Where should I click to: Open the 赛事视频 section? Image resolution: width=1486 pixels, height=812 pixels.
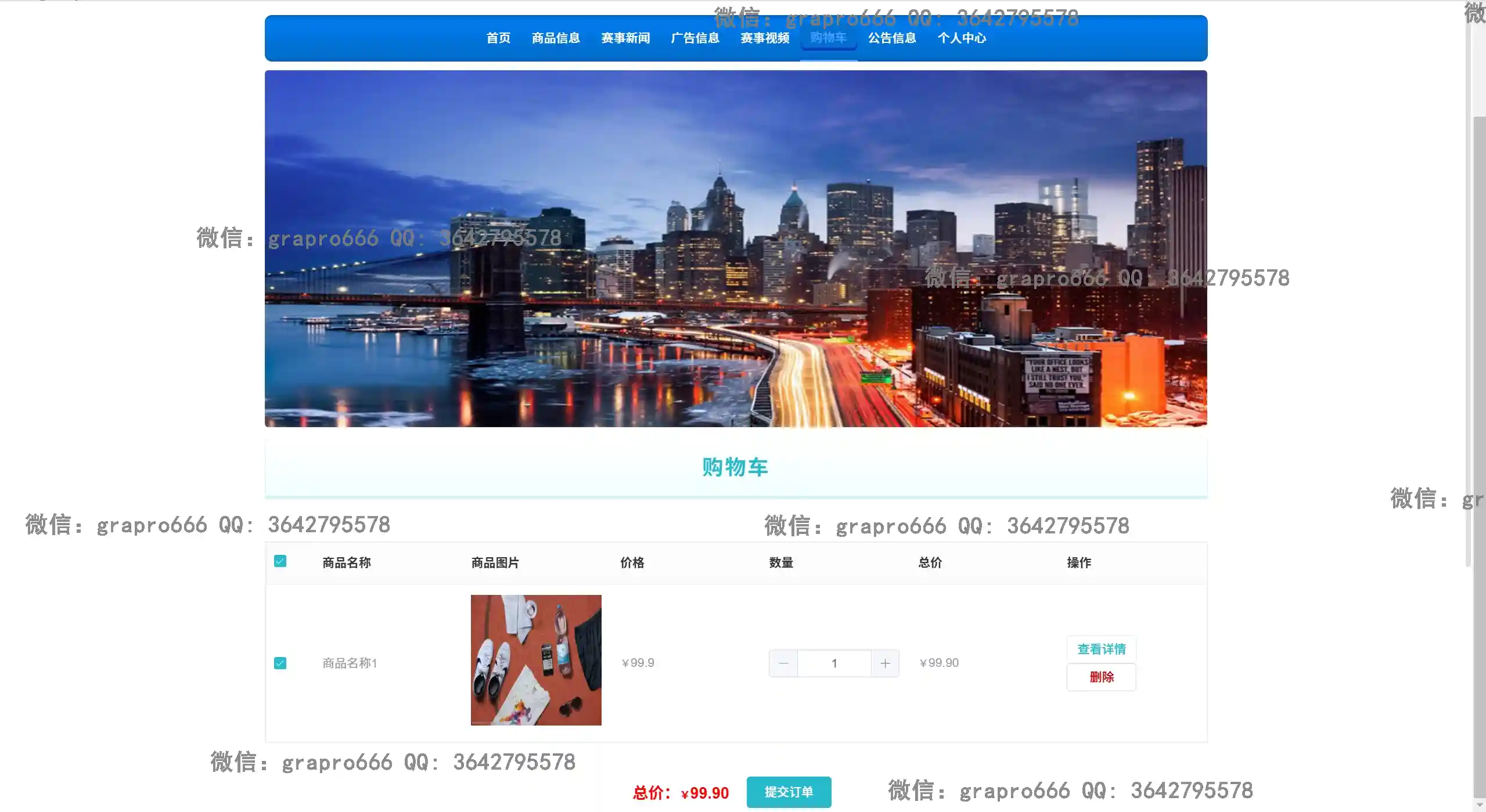click(x=765, y=38)
